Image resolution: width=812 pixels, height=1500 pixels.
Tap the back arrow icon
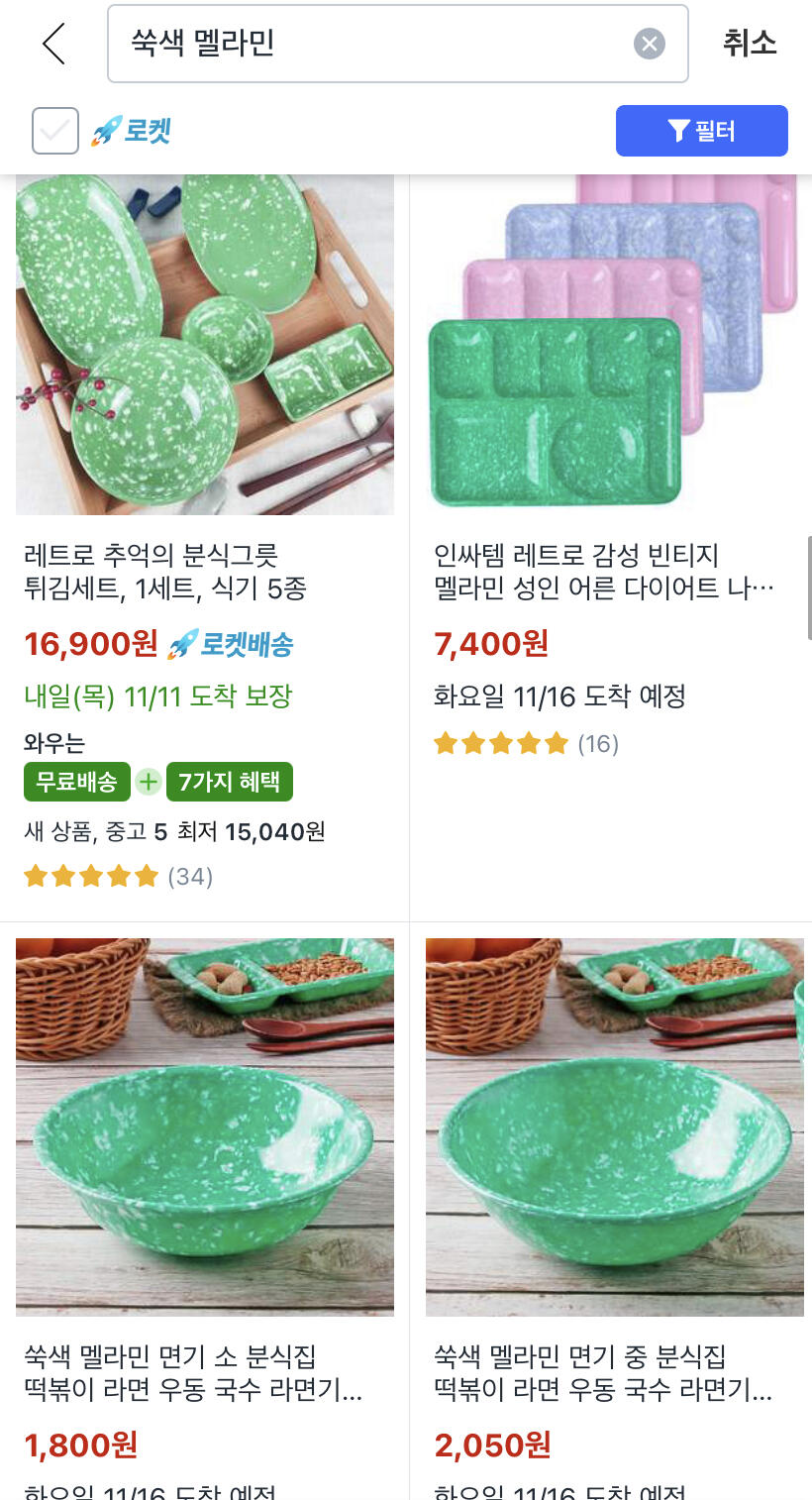click(x=53, y=44)
